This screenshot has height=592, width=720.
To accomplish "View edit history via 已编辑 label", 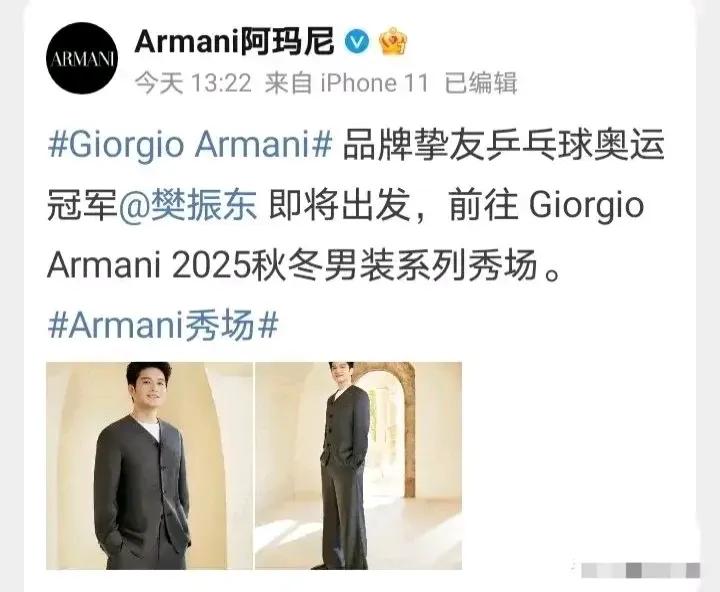I will click(x=481, y=84).
